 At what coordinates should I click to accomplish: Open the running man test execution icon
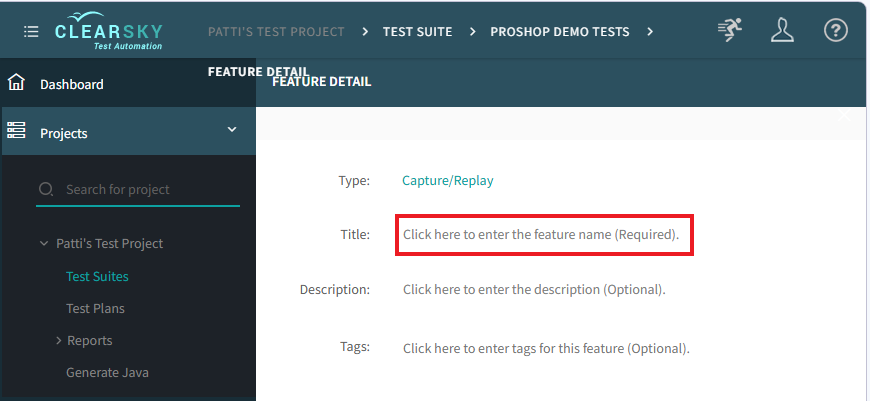[x=730, y=31]
